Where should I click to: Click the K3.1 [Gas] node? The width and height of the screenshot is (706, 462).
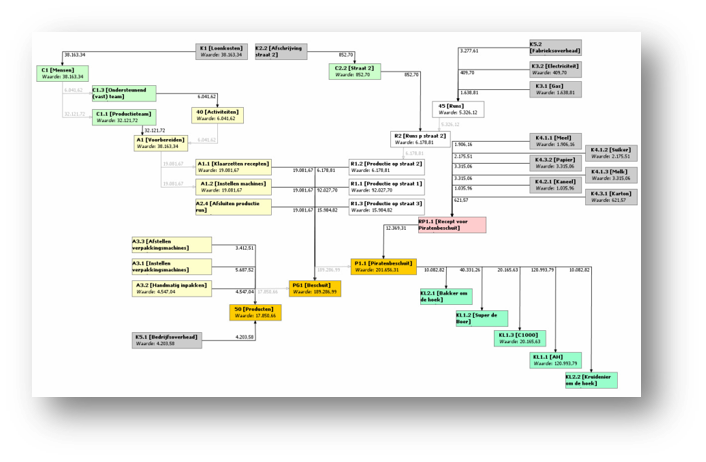coord(555,89)
